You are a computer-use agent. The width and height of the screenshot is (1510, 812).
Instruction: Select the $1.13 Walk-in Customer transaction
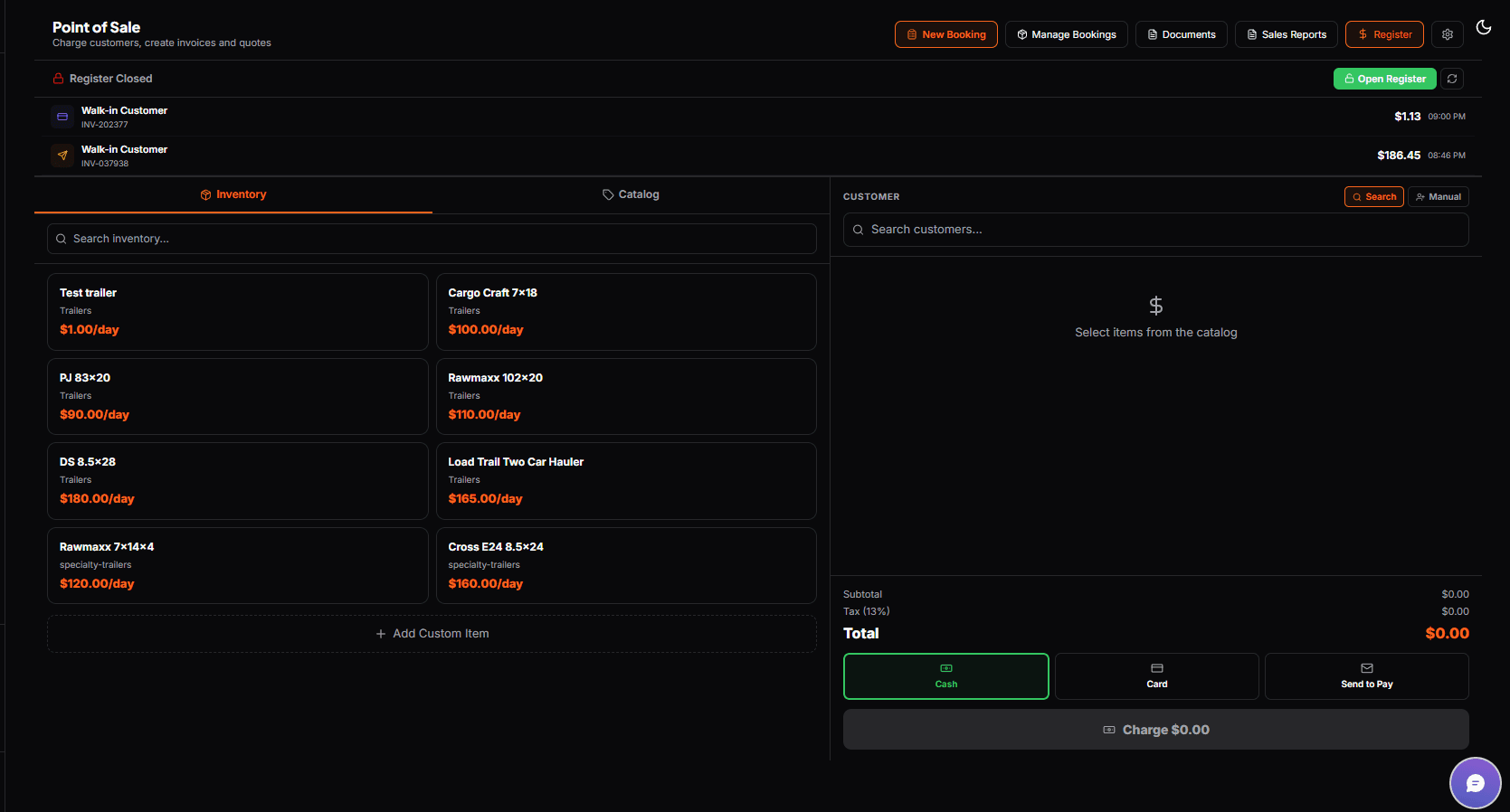[x=758, y=117]
